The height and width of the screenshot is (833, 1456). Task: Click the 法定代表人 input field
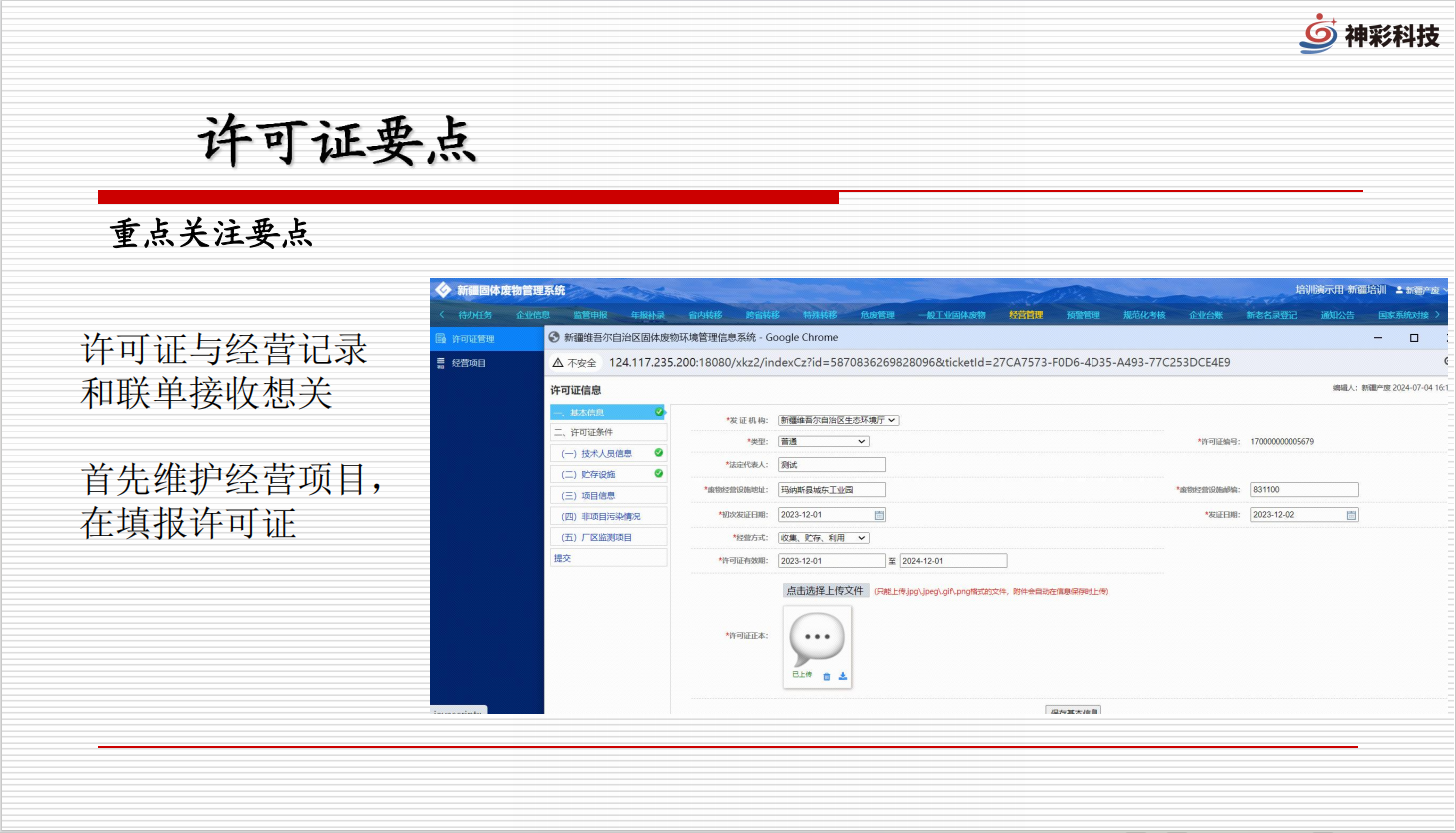(x=831, y=465)
